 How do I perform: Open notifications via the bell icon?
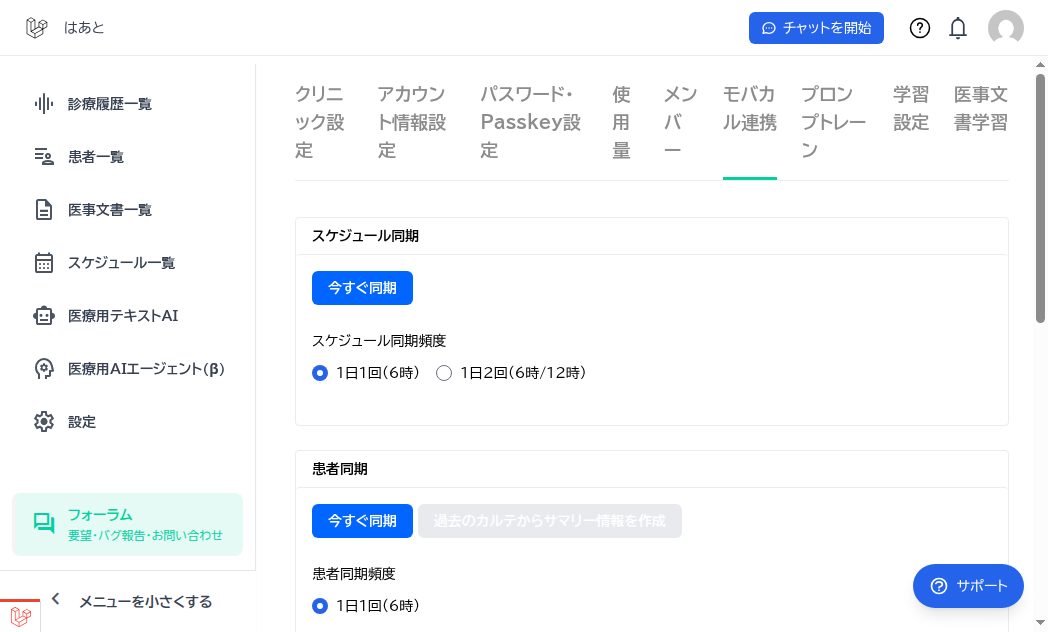click(957, 28)
